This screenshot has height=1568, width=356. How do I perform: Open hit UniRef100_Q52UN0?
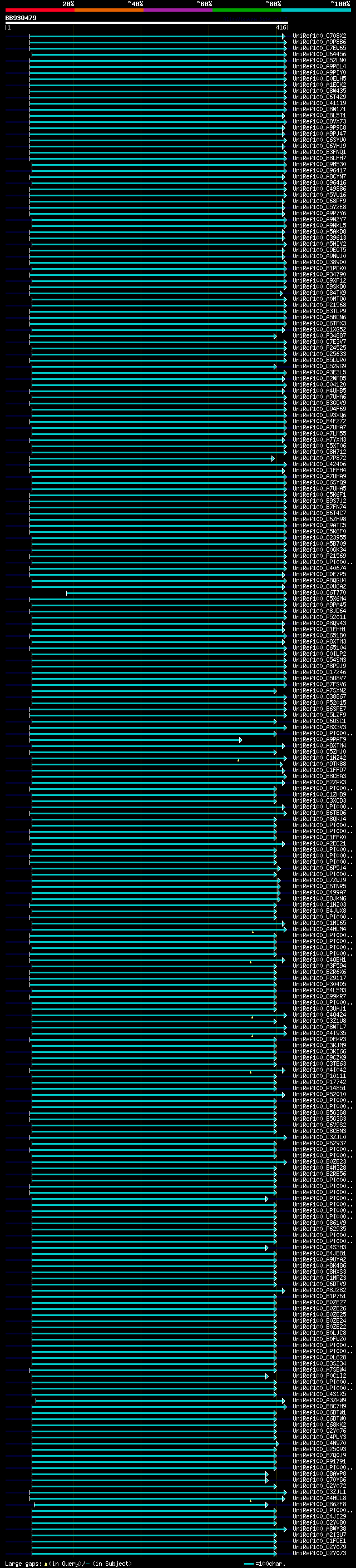click(319, 60)
